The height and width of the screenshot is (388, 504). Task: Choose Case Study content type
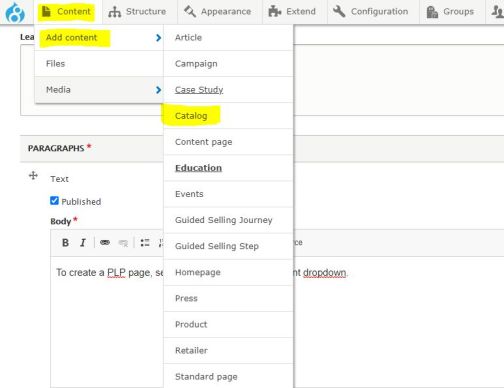coord(228,90)
